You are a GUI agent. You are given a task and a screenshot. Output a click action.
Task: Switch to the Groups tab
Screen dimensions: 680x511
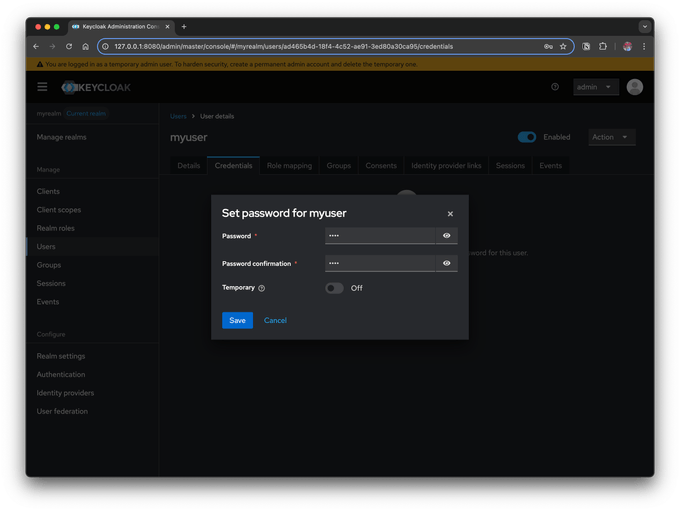click(x=339, y=166)
